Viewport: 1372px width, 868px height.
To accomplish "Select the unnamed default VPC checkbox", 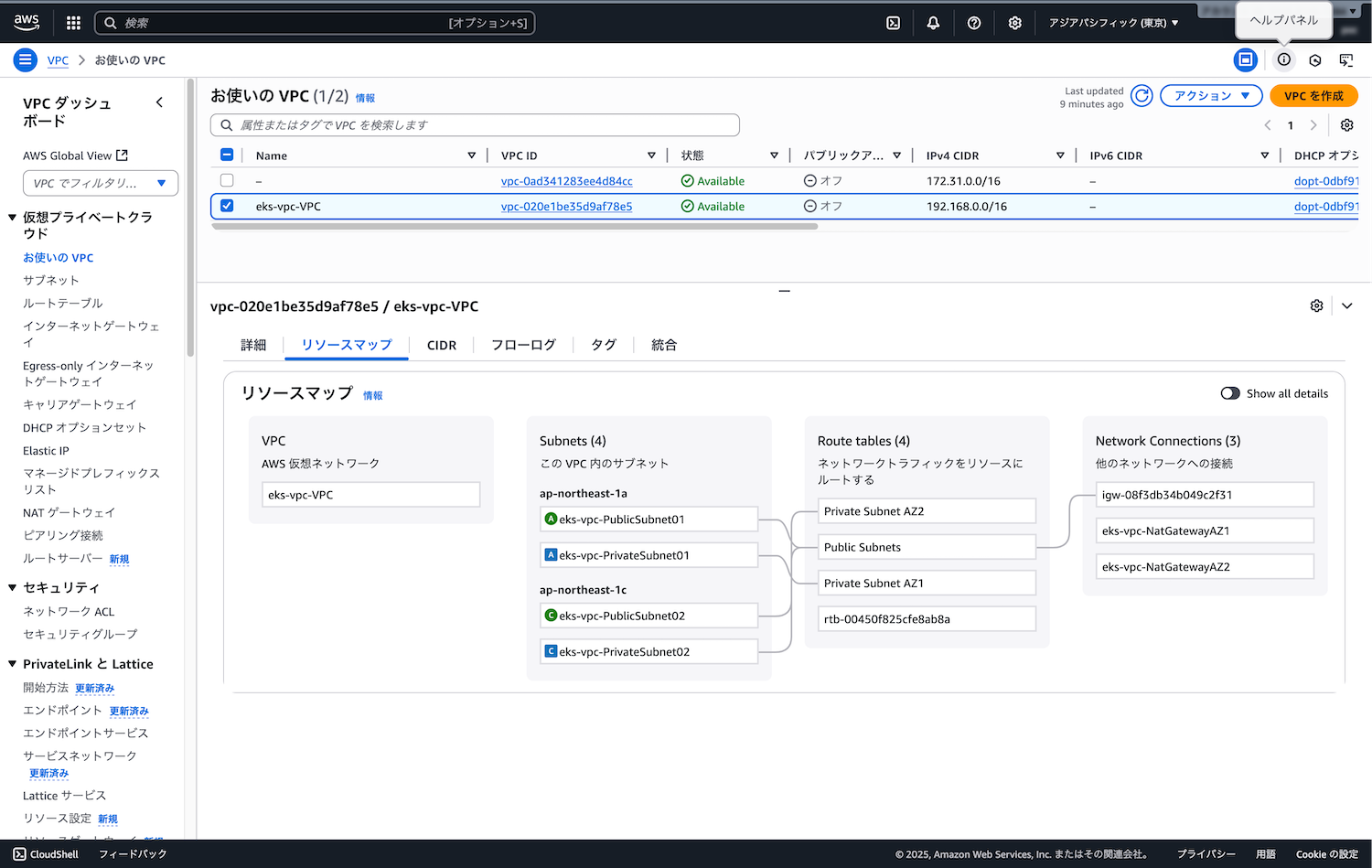I will pyautogui.click(x=227, y=181).
